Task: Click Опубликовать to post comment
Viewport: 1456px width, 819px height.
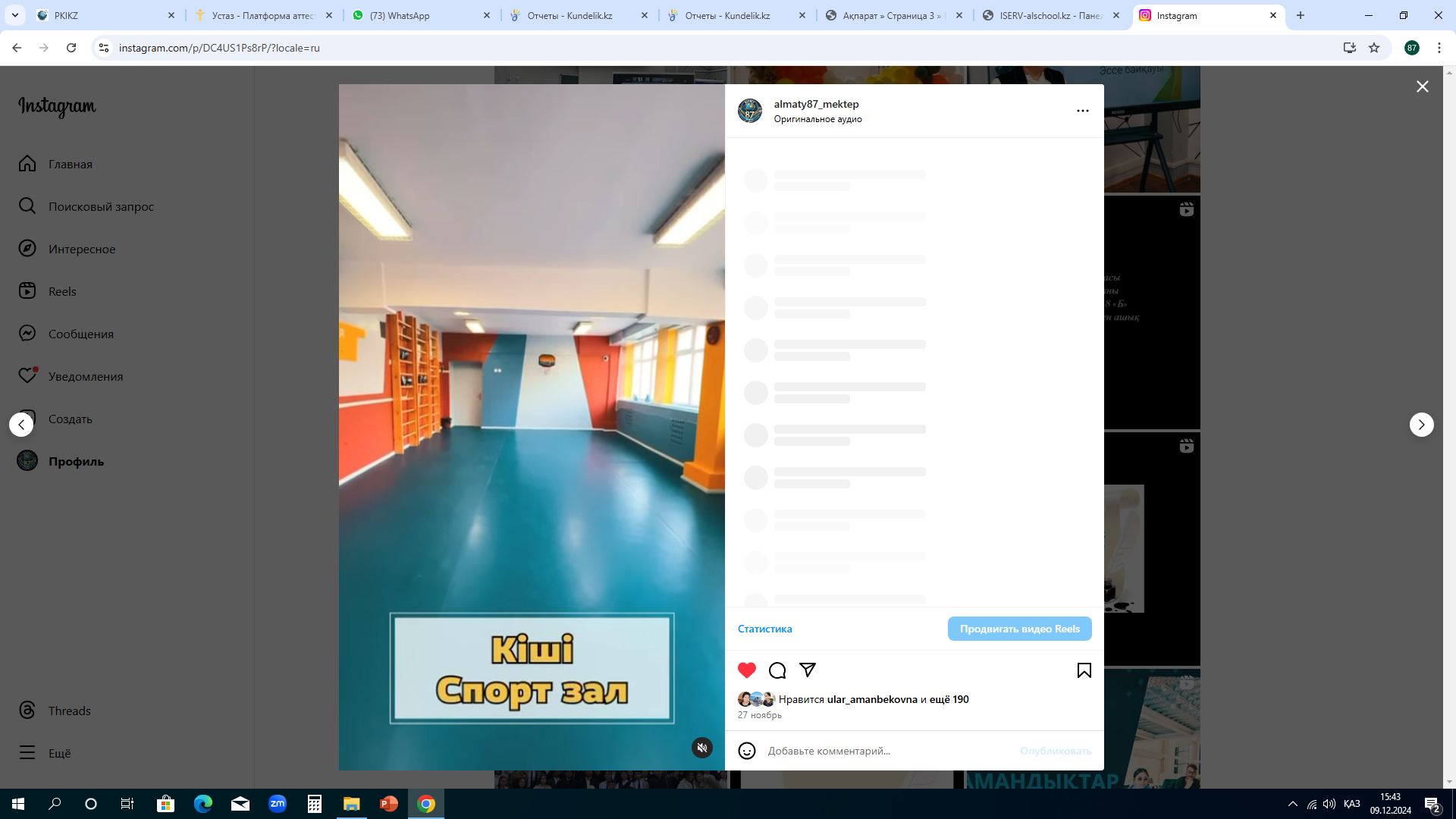Action: tap(1056, 751)
